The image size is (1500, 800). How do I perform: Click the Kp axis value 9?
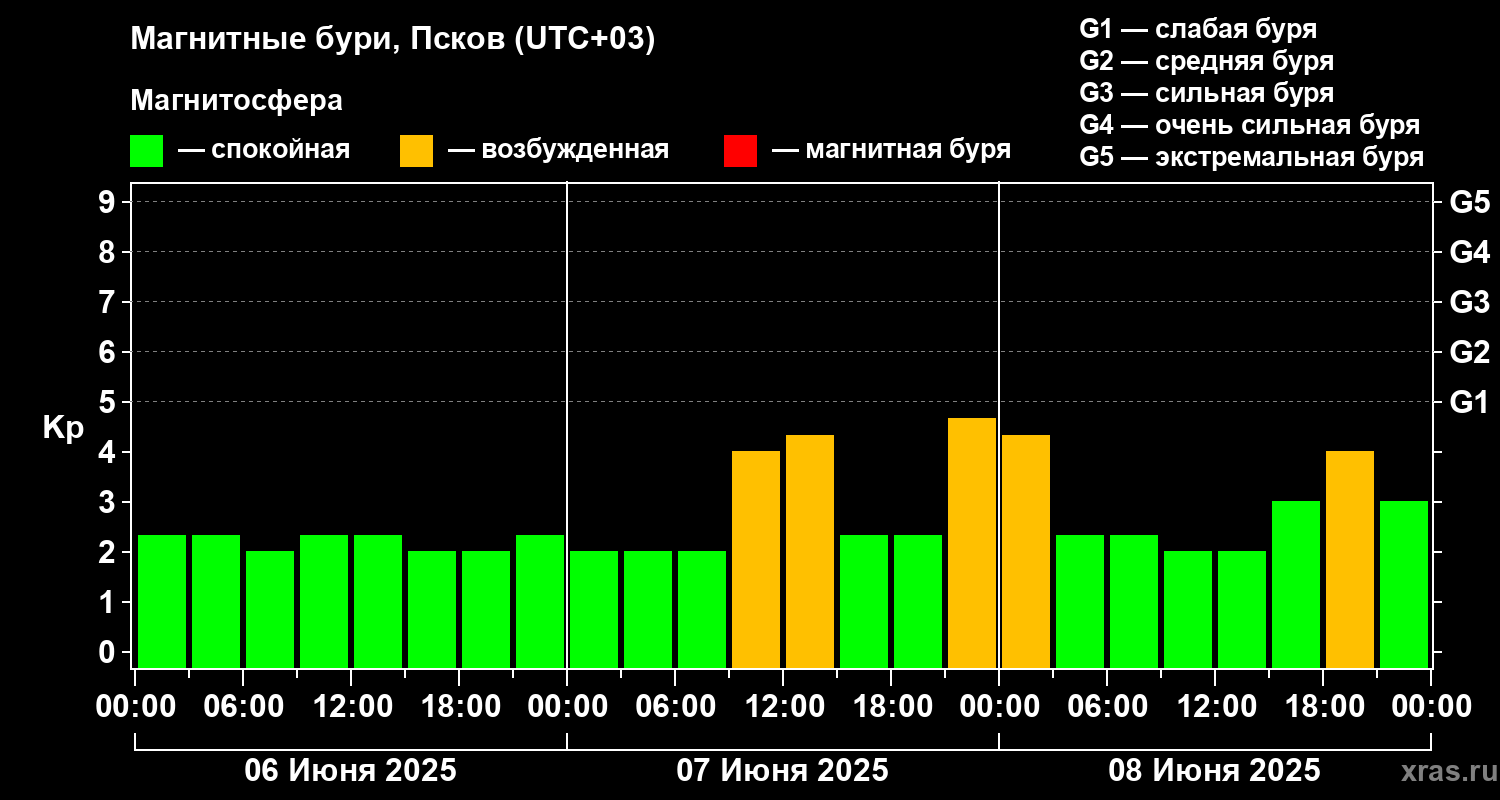tap(109, 202)
